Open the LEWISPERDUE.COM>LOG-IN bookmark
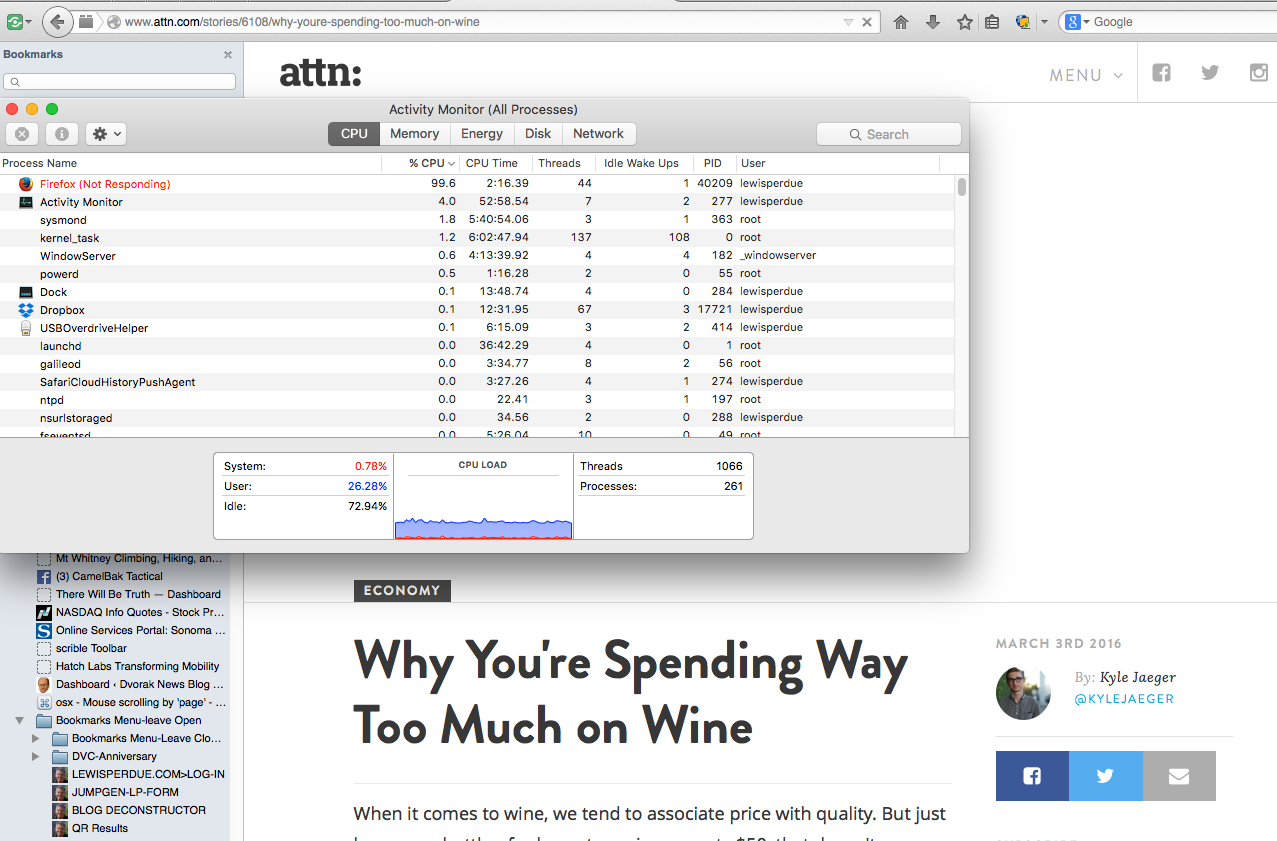1277x841 pixels. click(148, 774)
